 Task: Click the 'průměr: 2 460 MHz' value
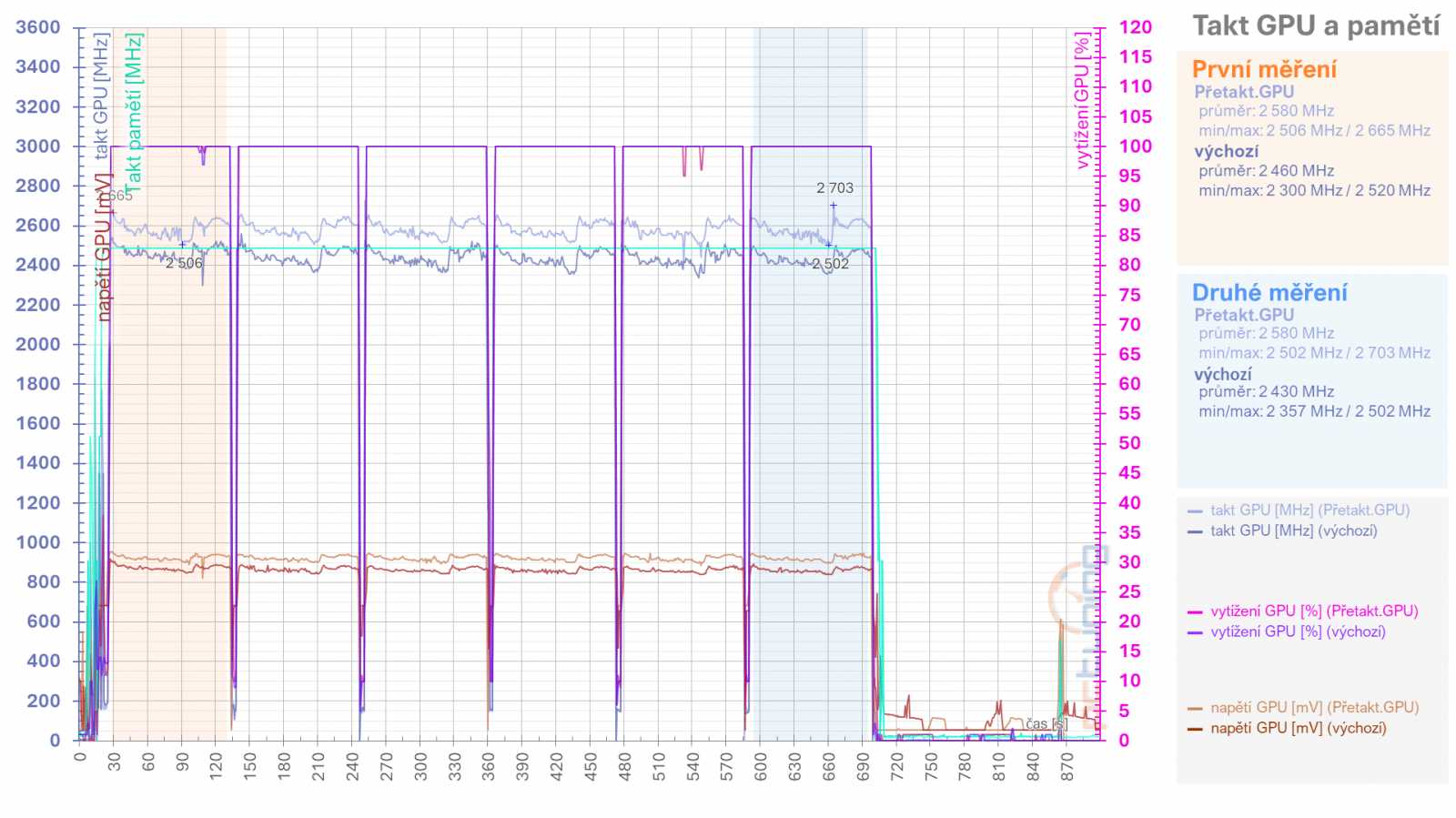[x=1266, y=171]
